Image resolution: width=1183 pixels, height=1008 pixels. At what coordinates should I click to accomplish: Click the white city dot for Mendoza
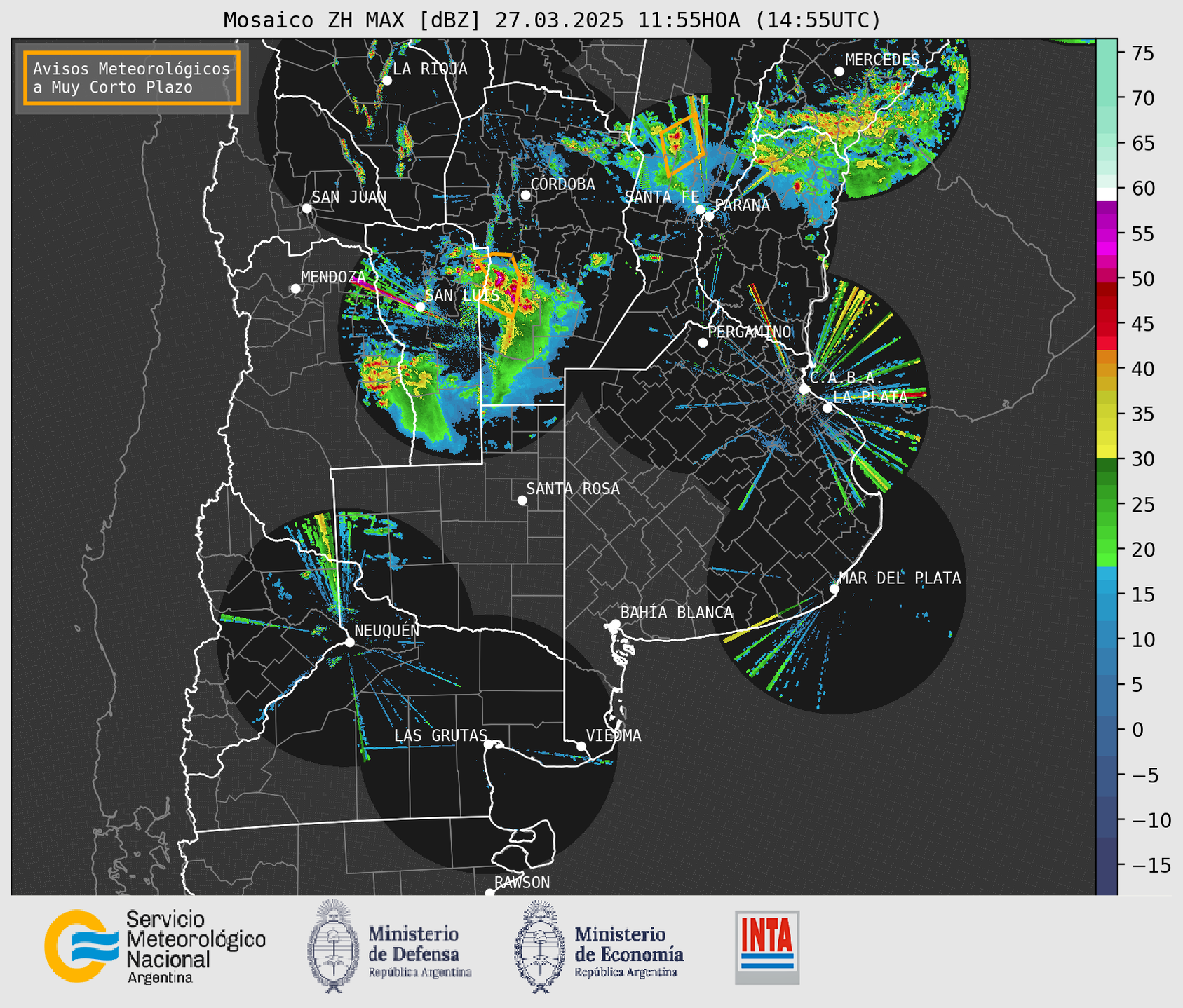point(295,289)
